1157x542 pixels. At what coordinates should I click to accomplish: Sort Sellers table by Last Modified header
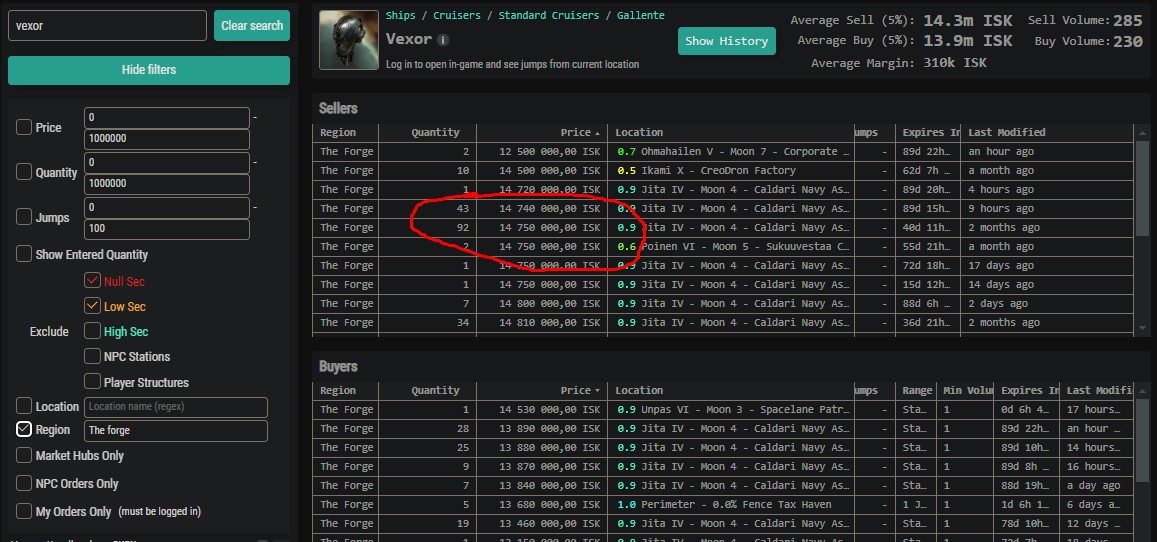(1047, 133)
